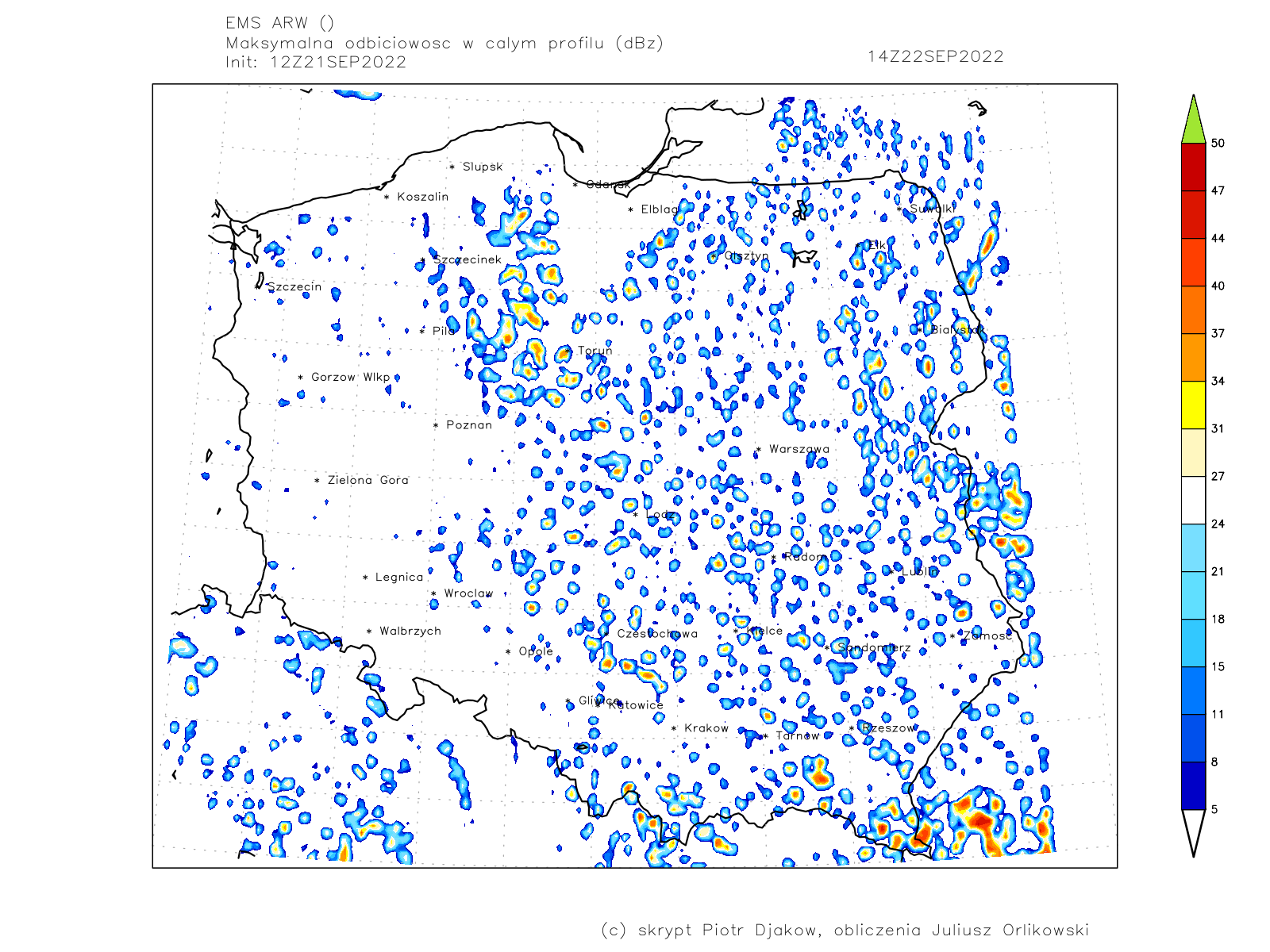This screenshot has width=1270, height=952.
Task: Click the Koszalin city label
Action: tap(422, 197)
